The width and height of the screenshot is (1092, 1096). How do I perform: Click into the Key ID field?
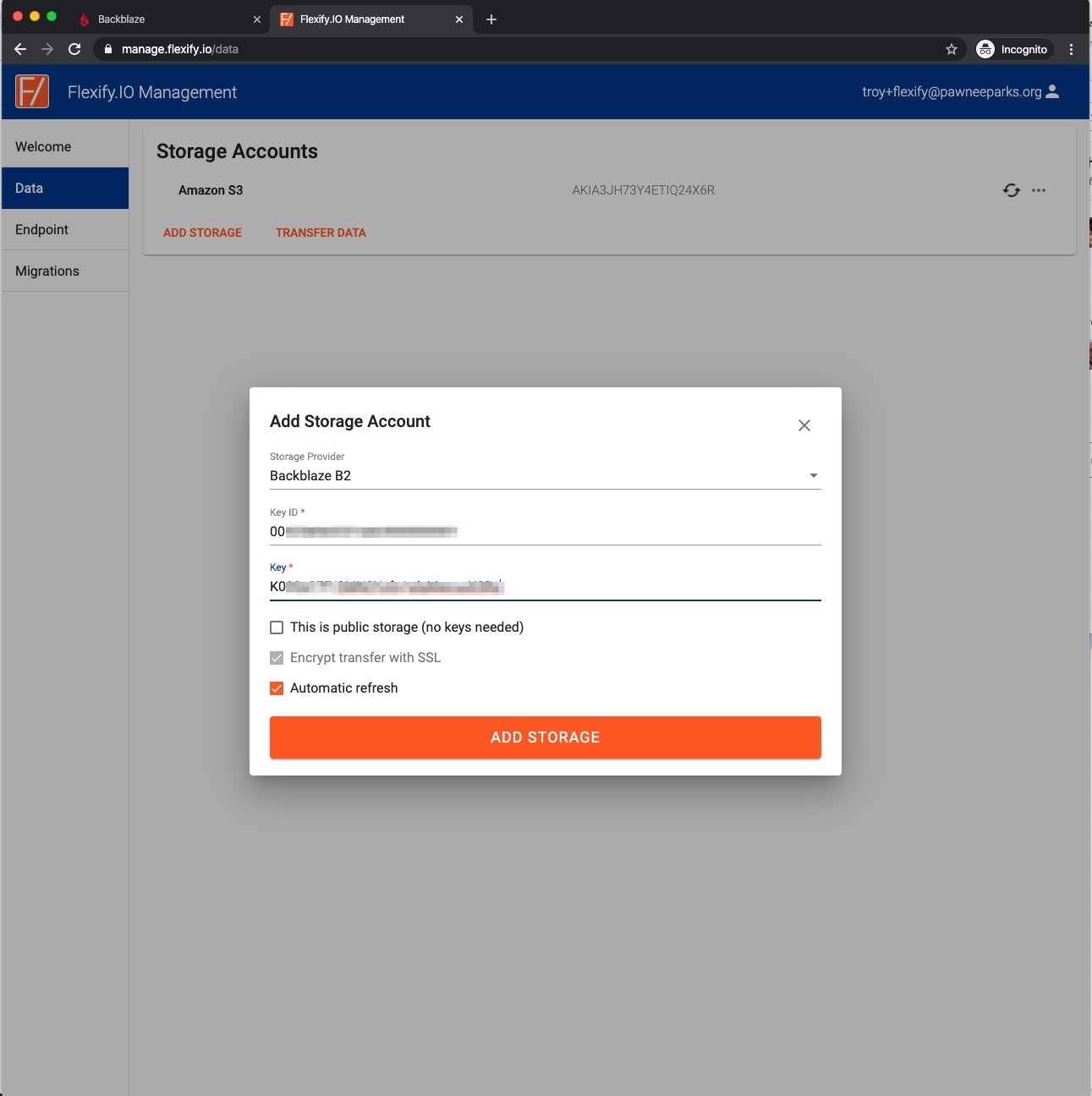pos(546,531)
